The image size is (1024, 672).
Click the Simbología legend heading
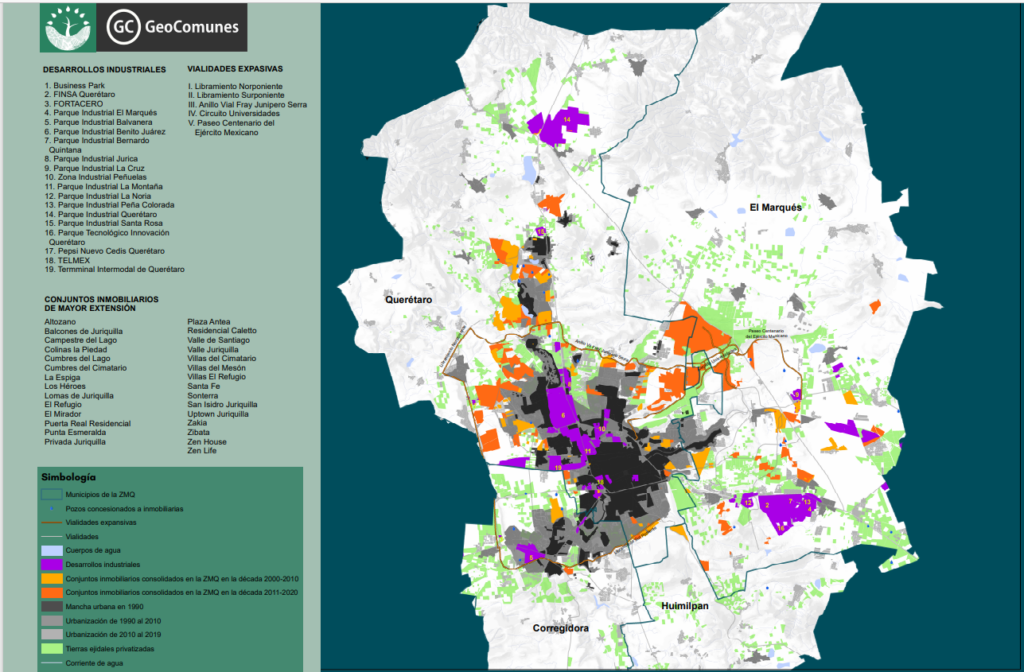point(68,477)
